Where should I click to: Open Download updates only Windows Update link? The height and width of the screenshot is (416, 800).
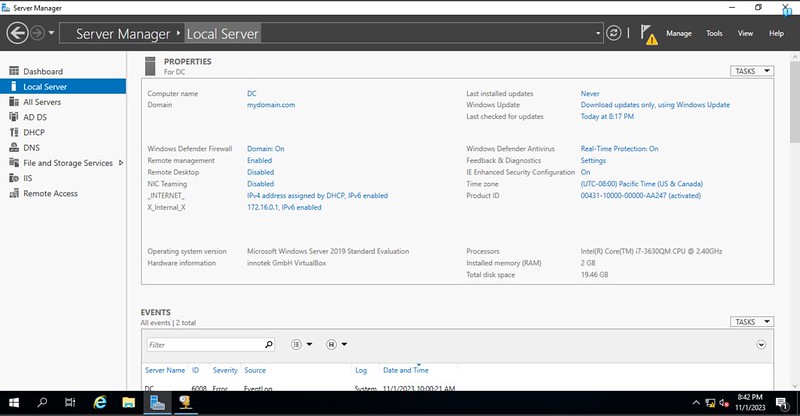pyautogui.click(x=655, y=105)
